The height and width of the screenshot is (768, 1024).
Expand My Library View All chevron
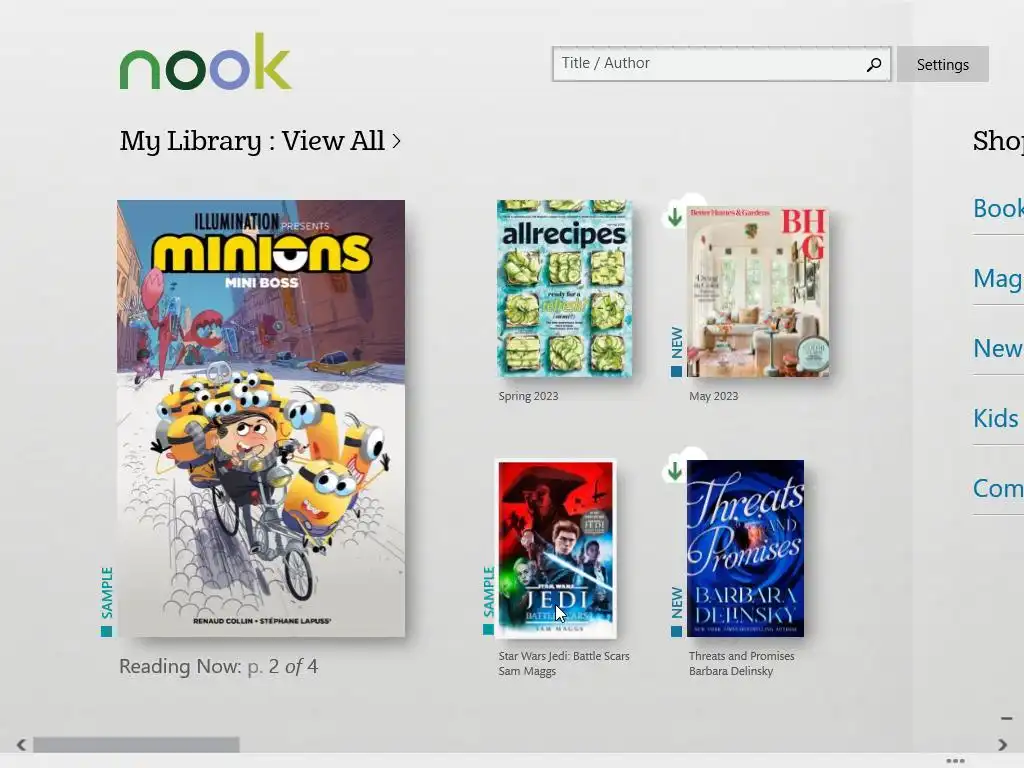[396, 140]
